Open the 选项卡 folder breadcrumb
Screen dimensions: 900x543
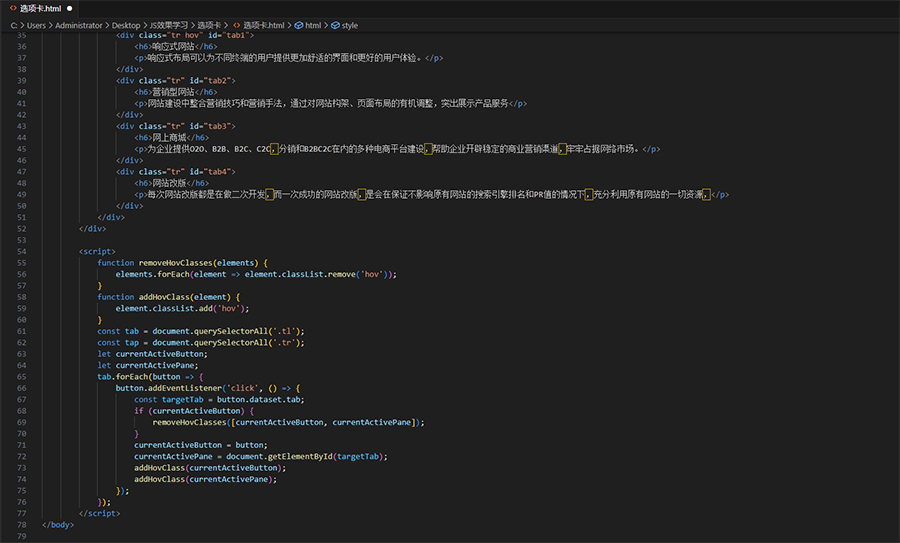(x=209, y=25)
